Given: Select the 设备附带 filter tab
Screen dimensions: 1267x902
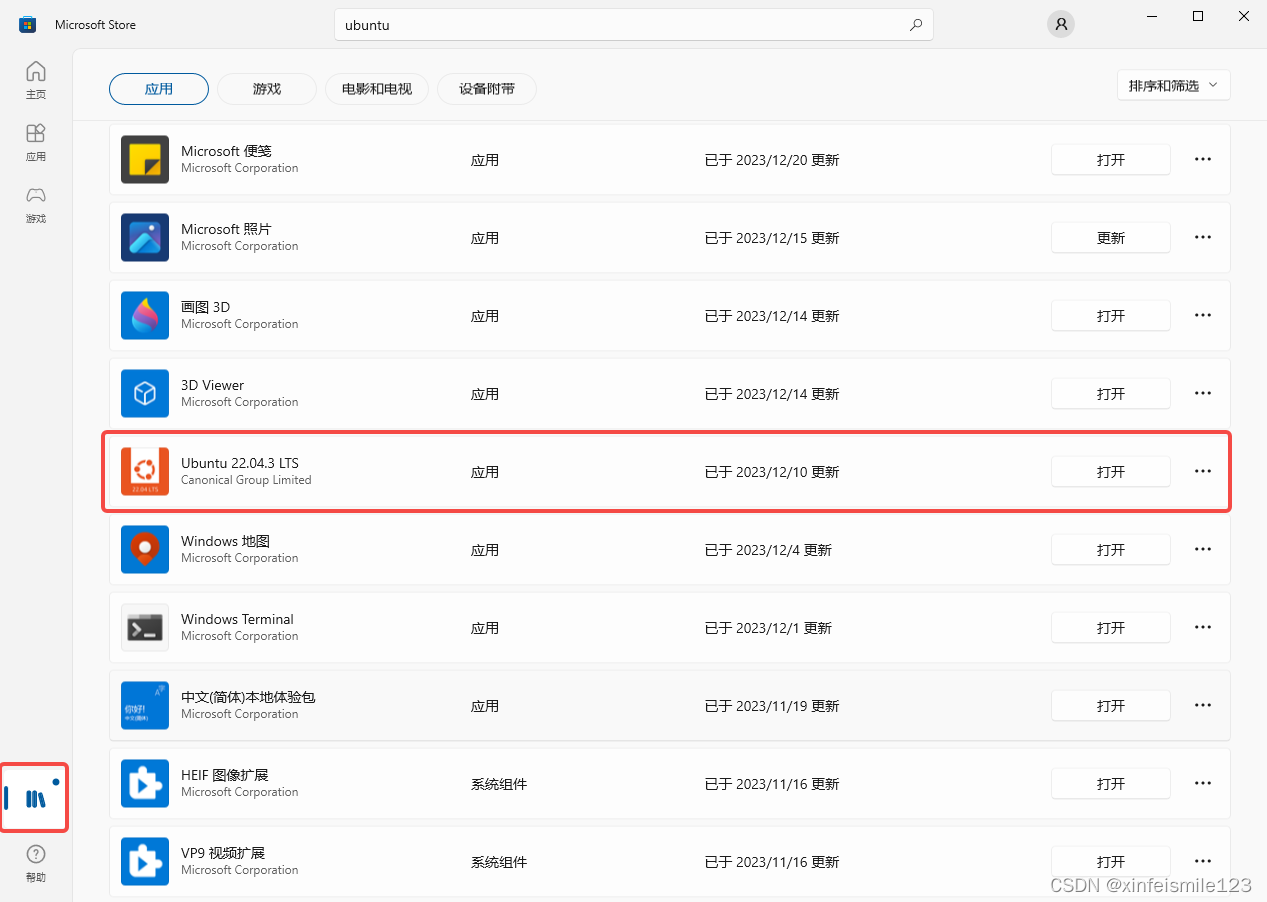Looking at the screenshot, I should click(x=487, y=89).
